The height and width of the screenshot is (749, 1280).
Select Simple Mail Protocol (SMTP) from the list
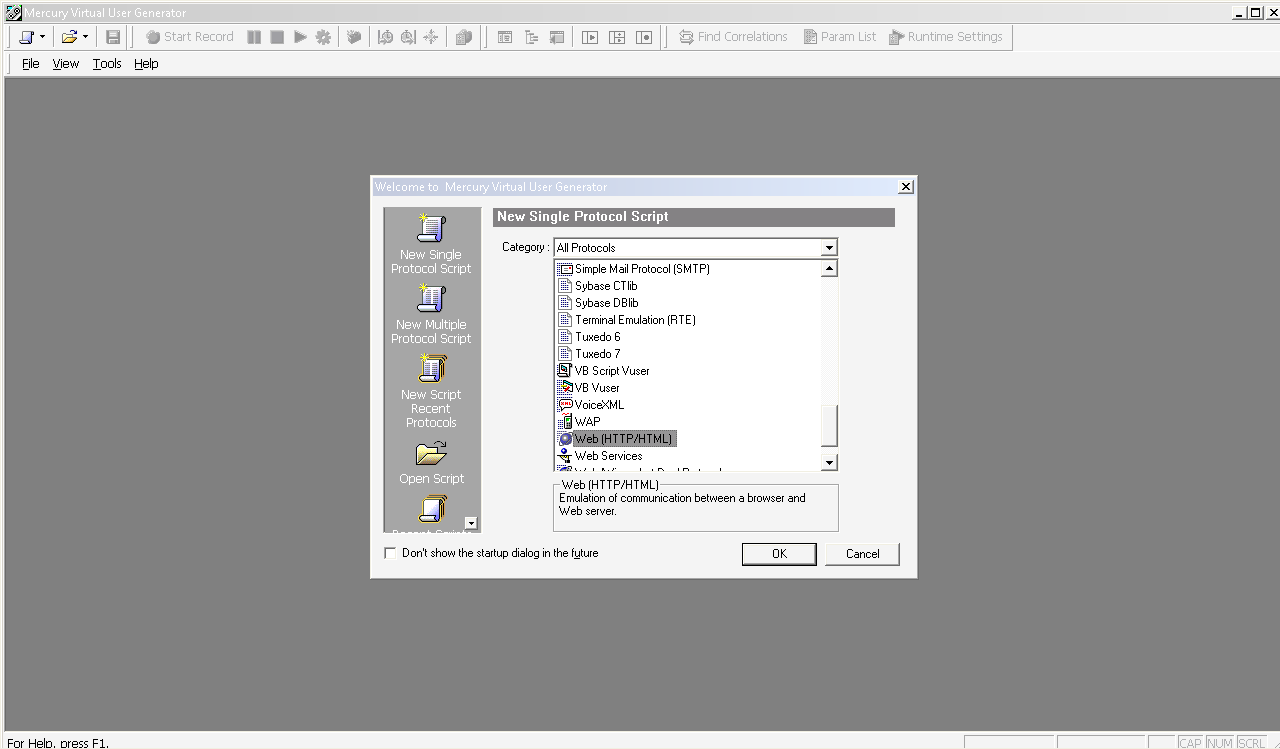[634, 269]
